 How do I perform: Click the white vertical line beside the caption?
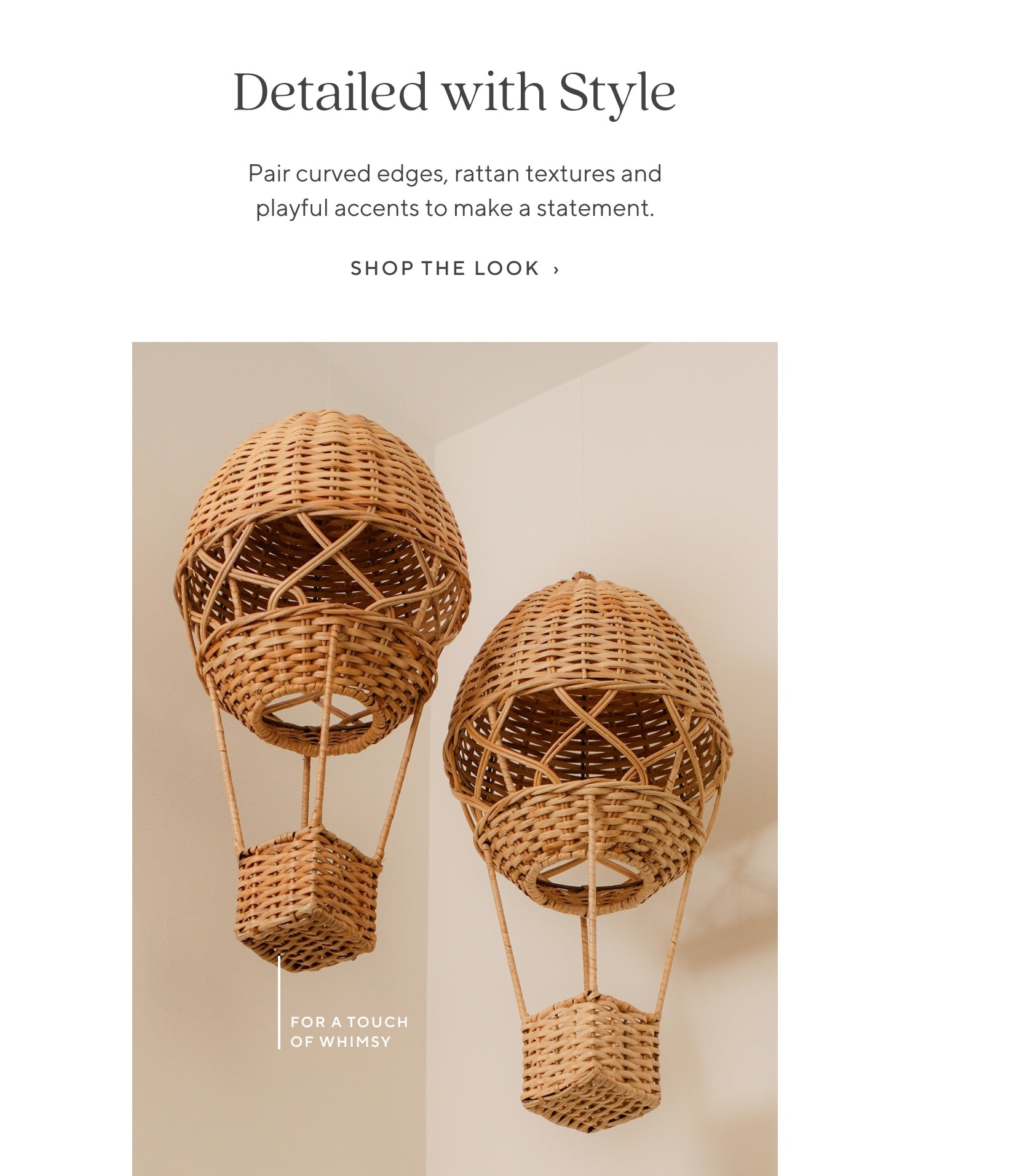[x=279, y=1002]
